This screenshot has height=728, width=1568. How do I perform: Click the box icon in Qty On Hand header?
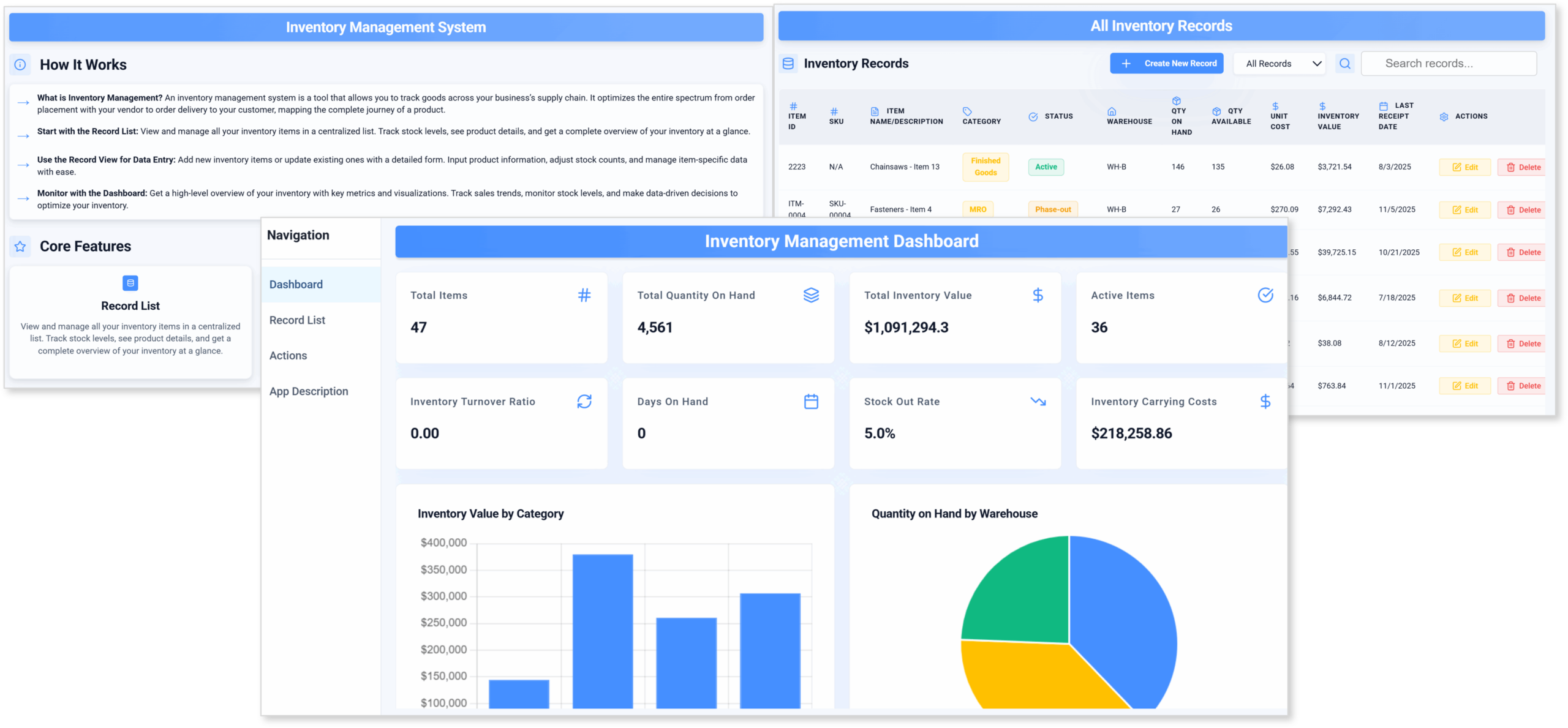(1176, 101)
